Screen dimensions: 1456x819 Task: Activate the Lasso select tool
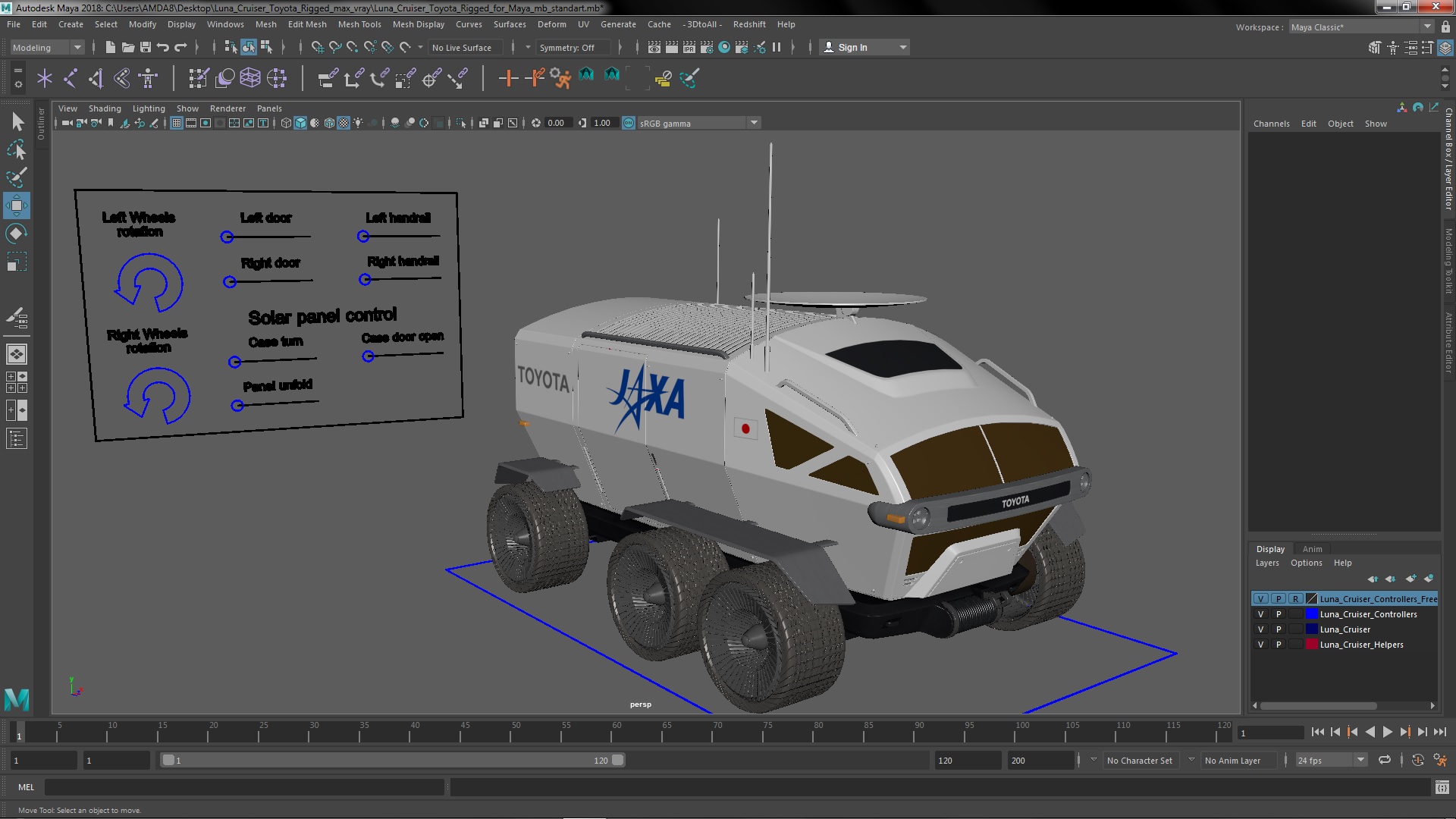(17, 149)
